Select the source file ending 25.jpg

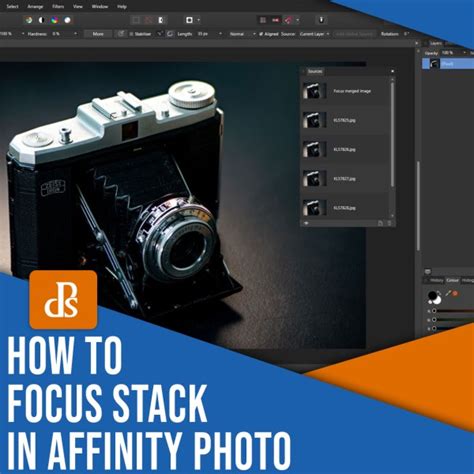click(345, 120)
